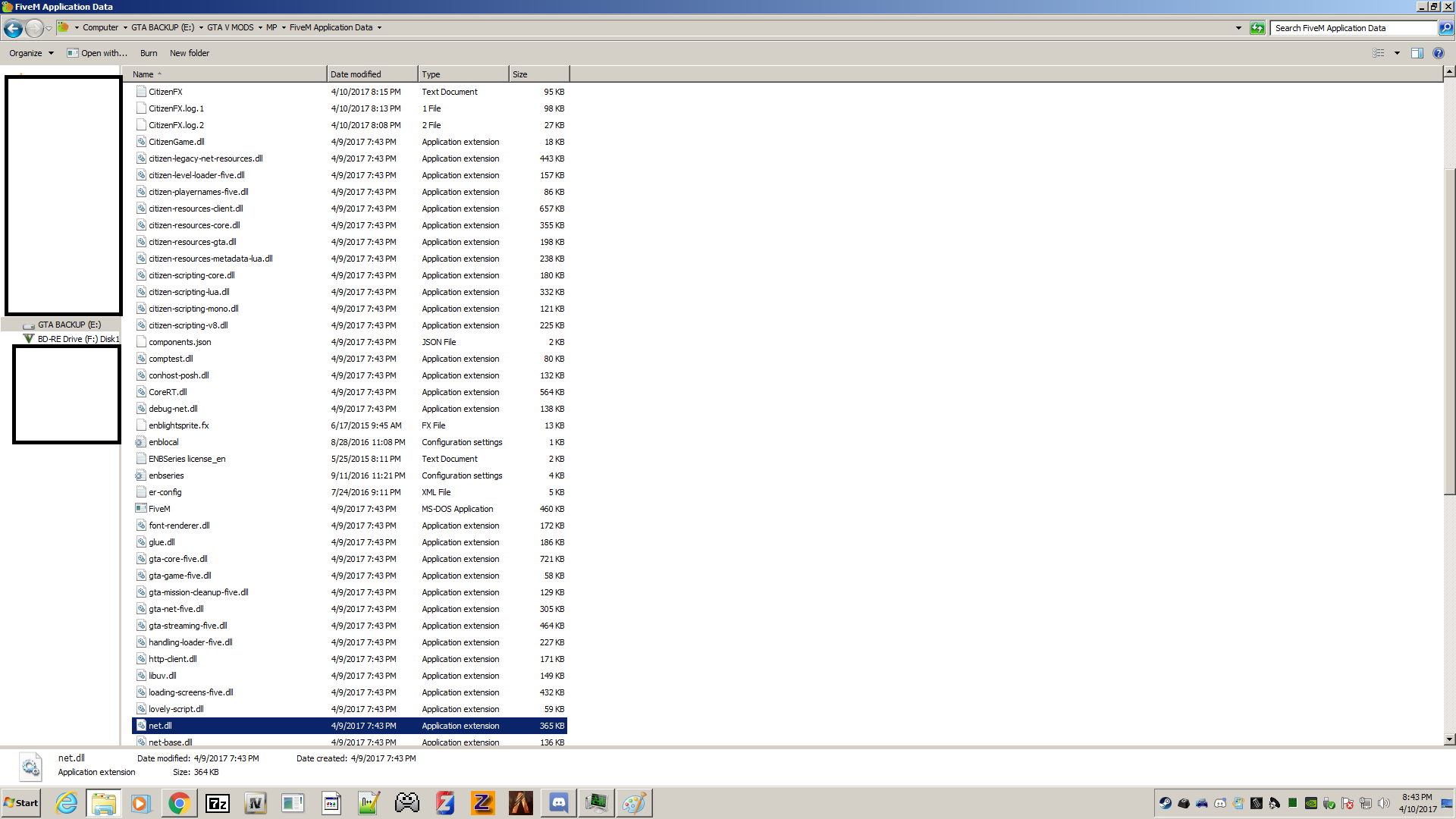This screenshot has height=819, width=1456.
Task: Open the orange Z app on taskbar
Action: pos(483,803)
